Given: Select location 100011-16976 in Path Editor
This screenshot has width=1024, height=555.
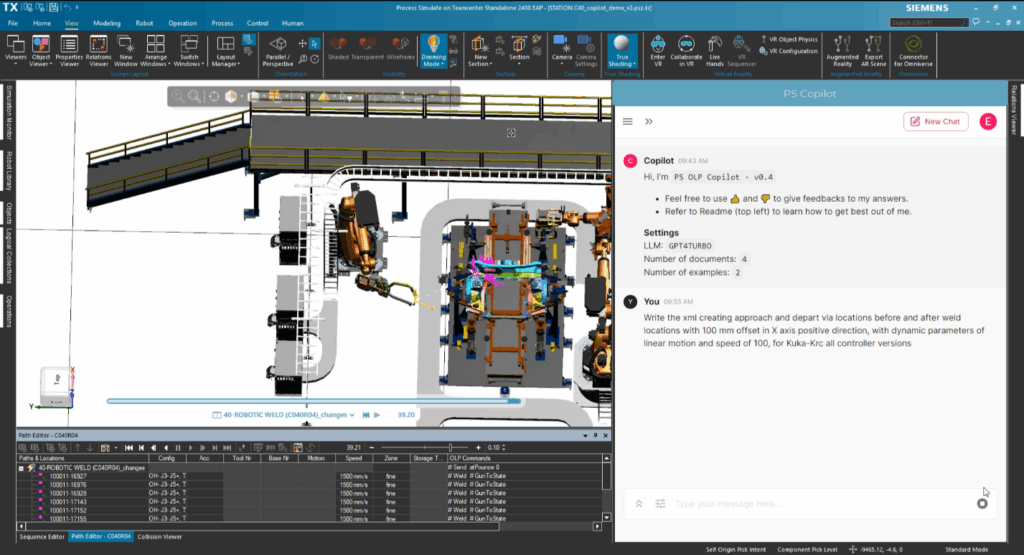Looking at the screenshot, I should (x=68, y=484).
